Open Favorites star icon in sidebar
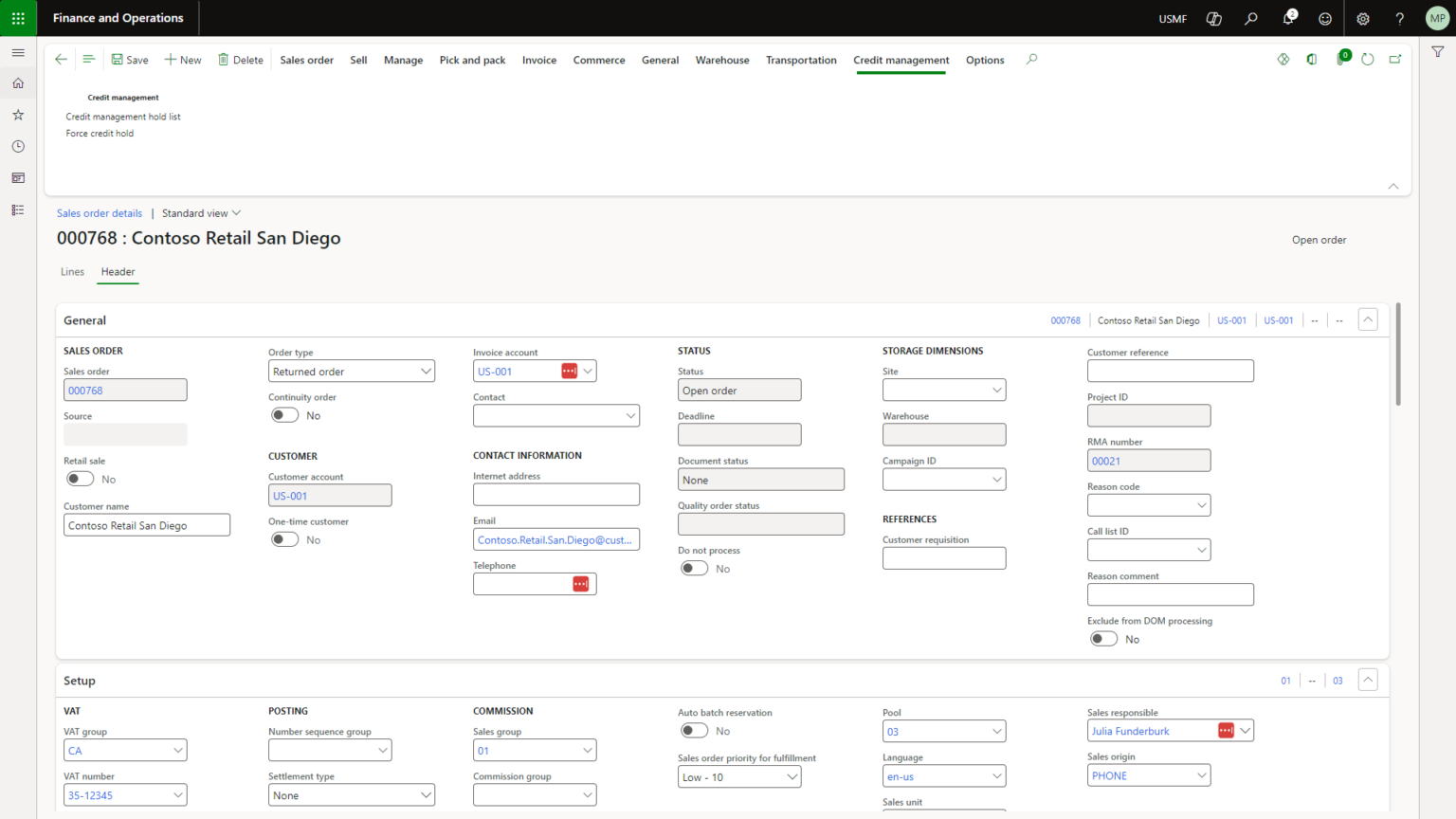The height and width of the screenshot is (819, 1456). click(18, 115)
